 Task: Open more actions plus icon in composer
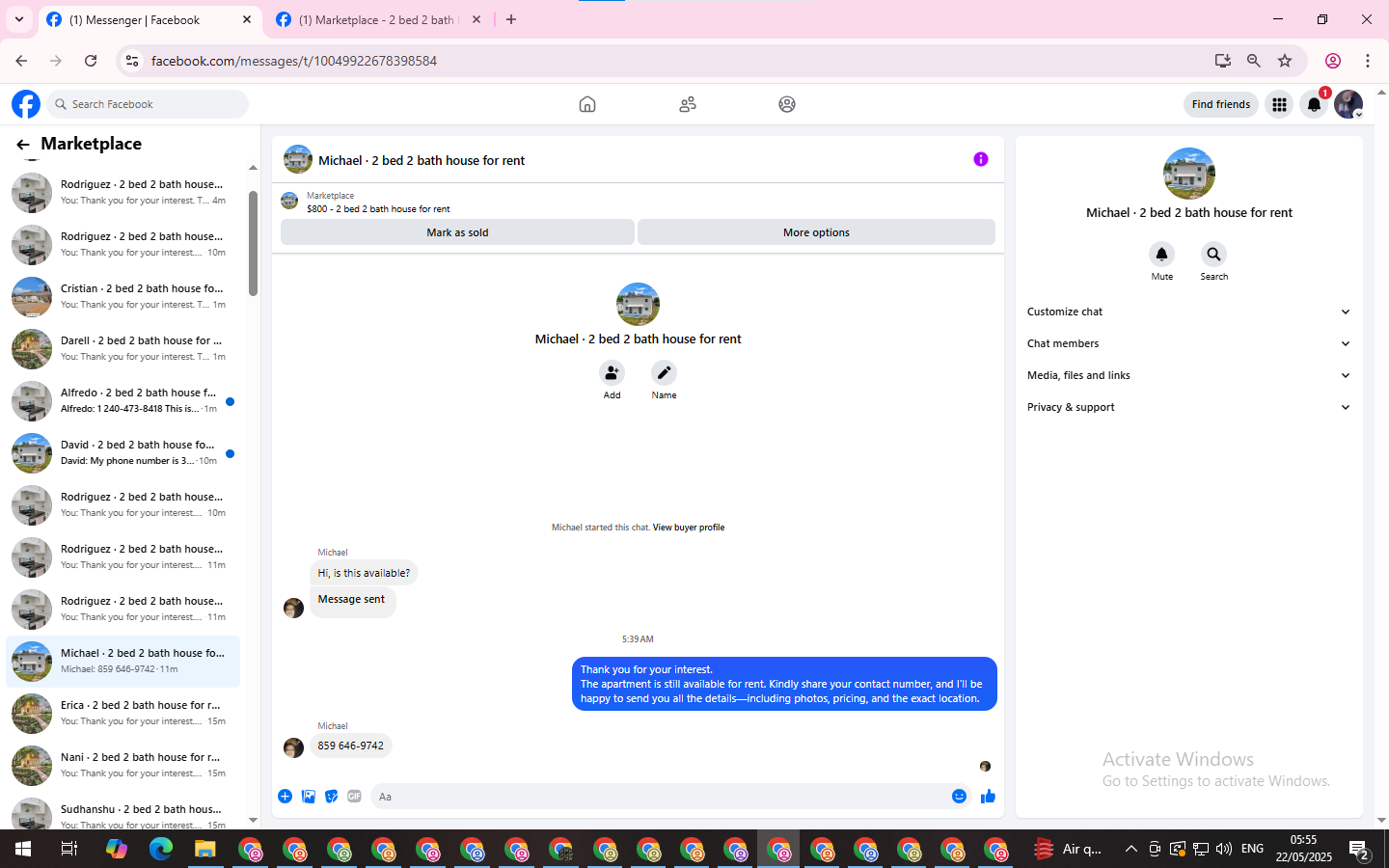[x=285, y=796]
